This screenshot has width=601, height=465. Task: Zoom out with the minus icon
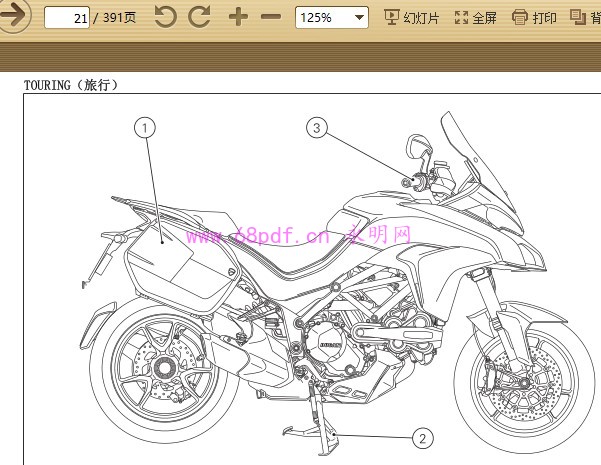click(x=270, y=17)
